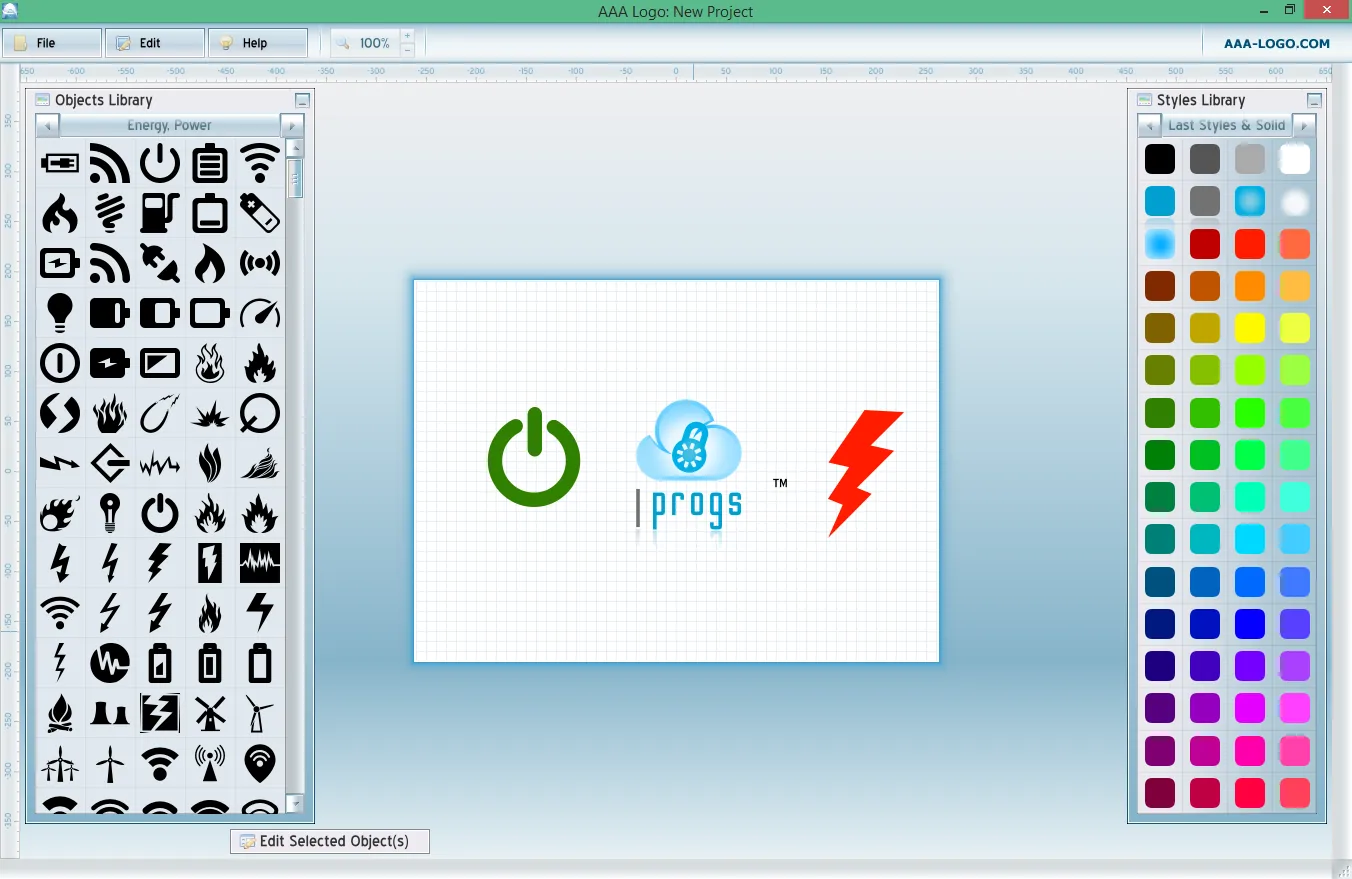Select the campfire icon in Objects Library
This screenshot has width=1352, height=879.
click(x=60, y=713)
